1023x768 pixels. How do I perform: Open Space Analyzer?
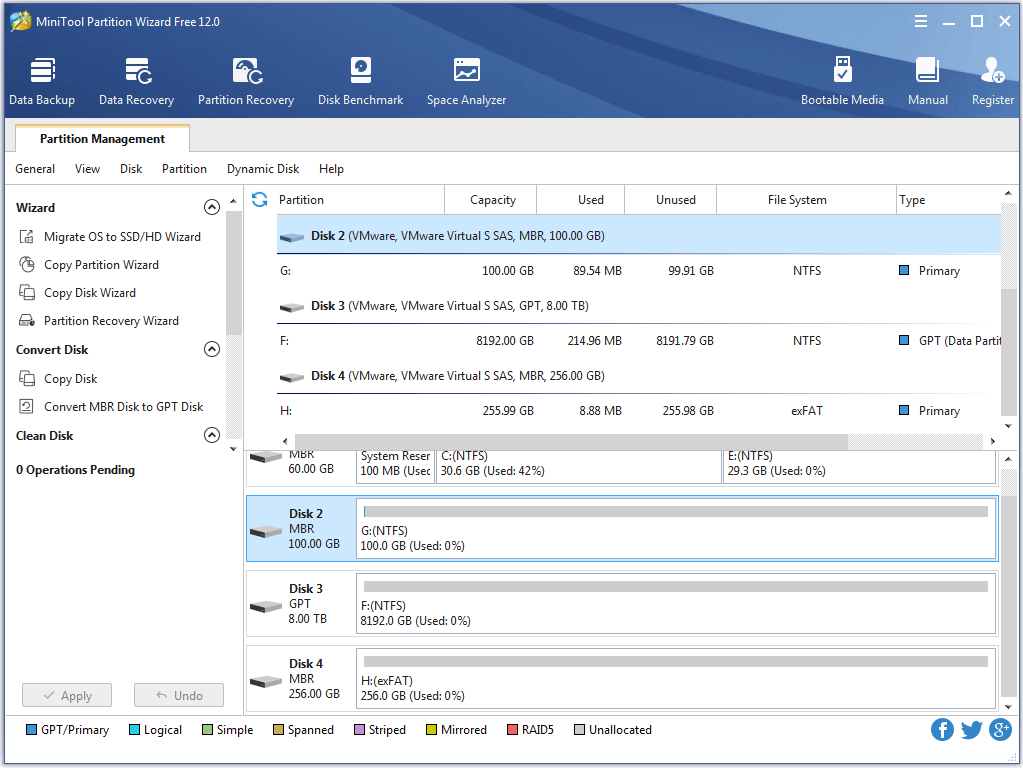(466, 81)
